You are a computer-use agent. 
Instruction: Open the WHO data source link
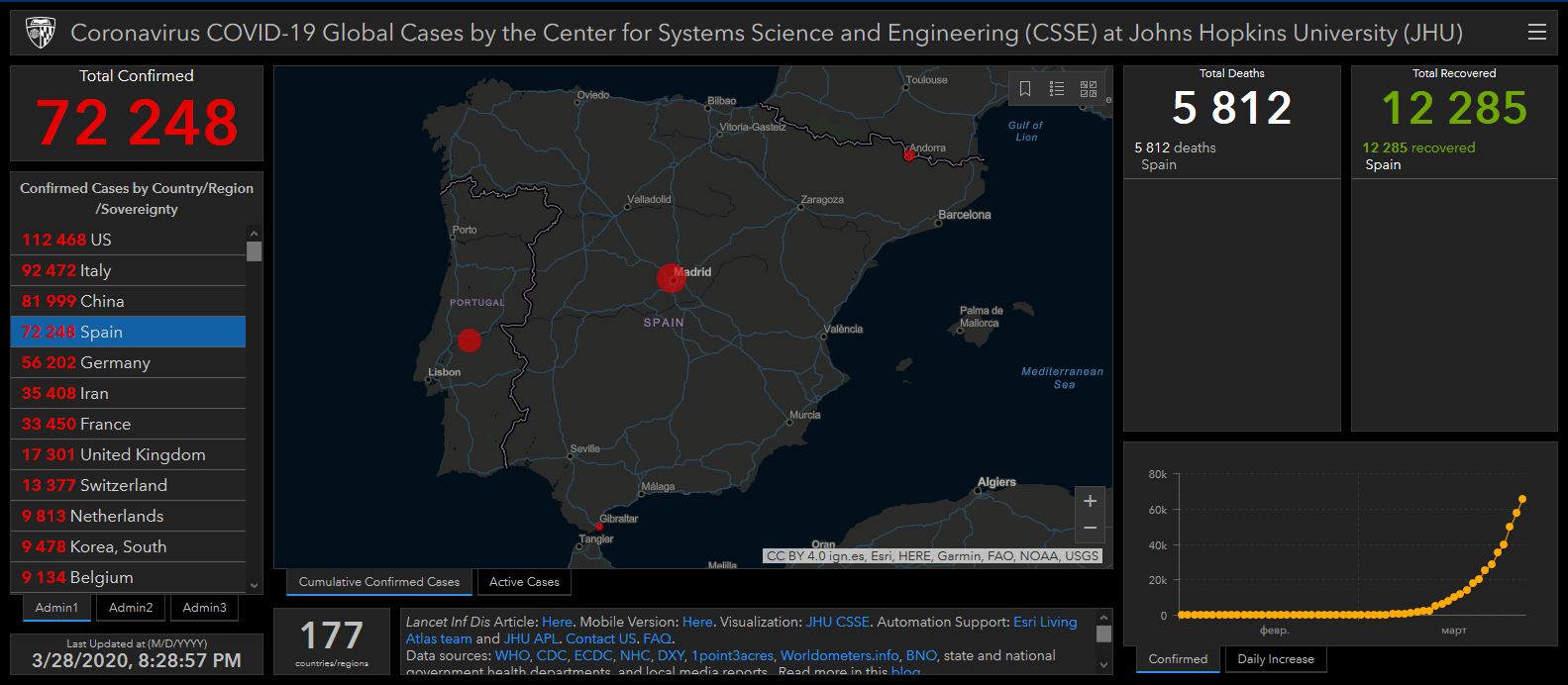tap(512, 655)
